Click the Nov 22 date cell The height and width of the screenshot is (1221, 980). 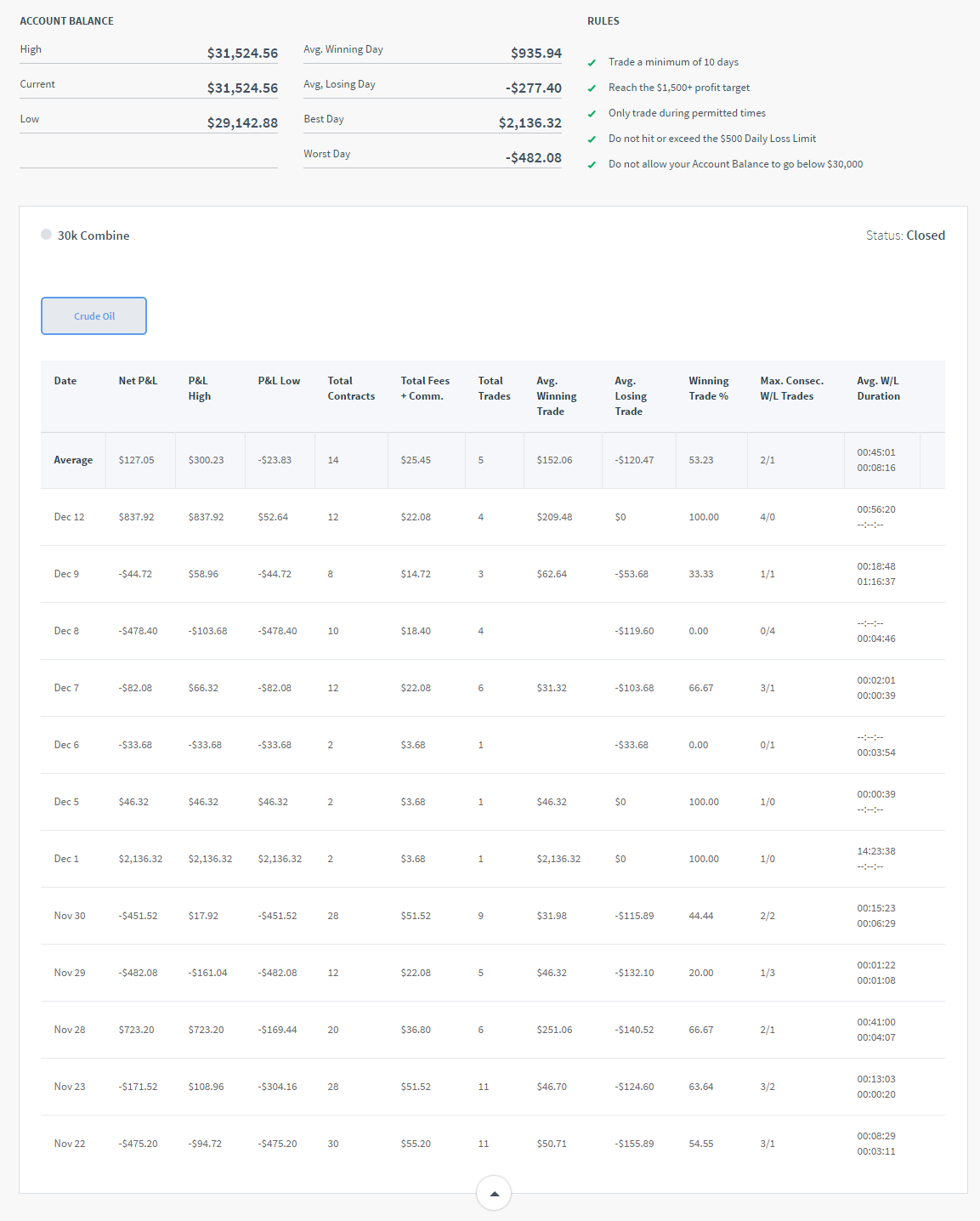(x=70, y=1144)
